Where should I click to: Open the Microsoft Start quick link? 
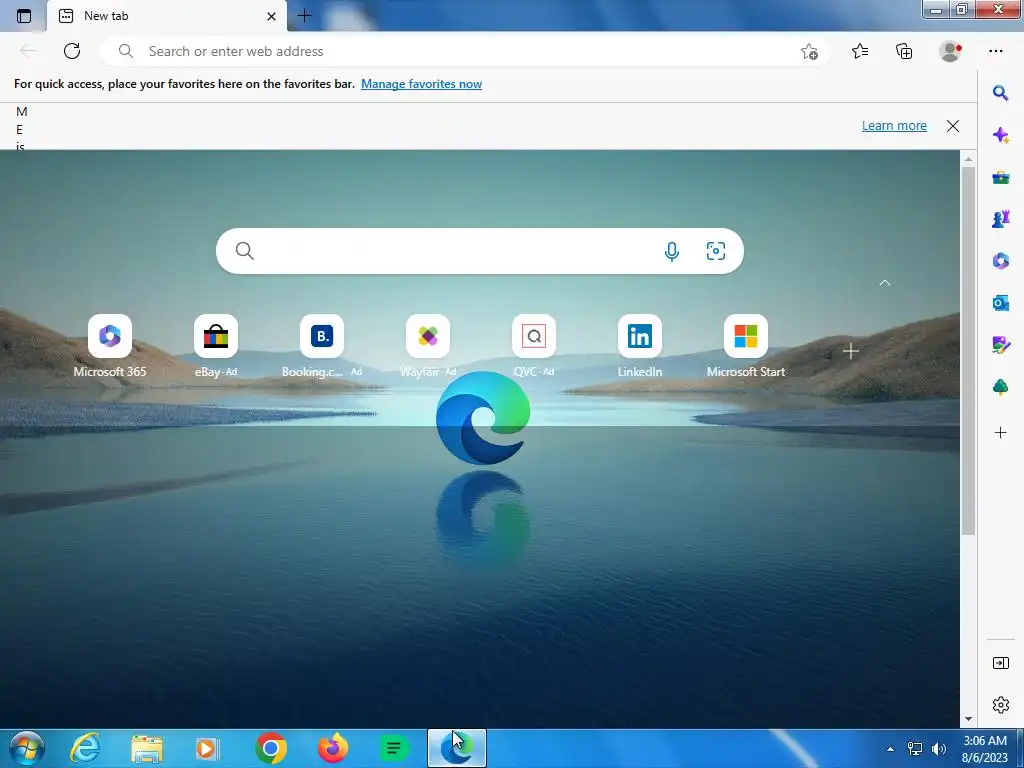(746, 346)
